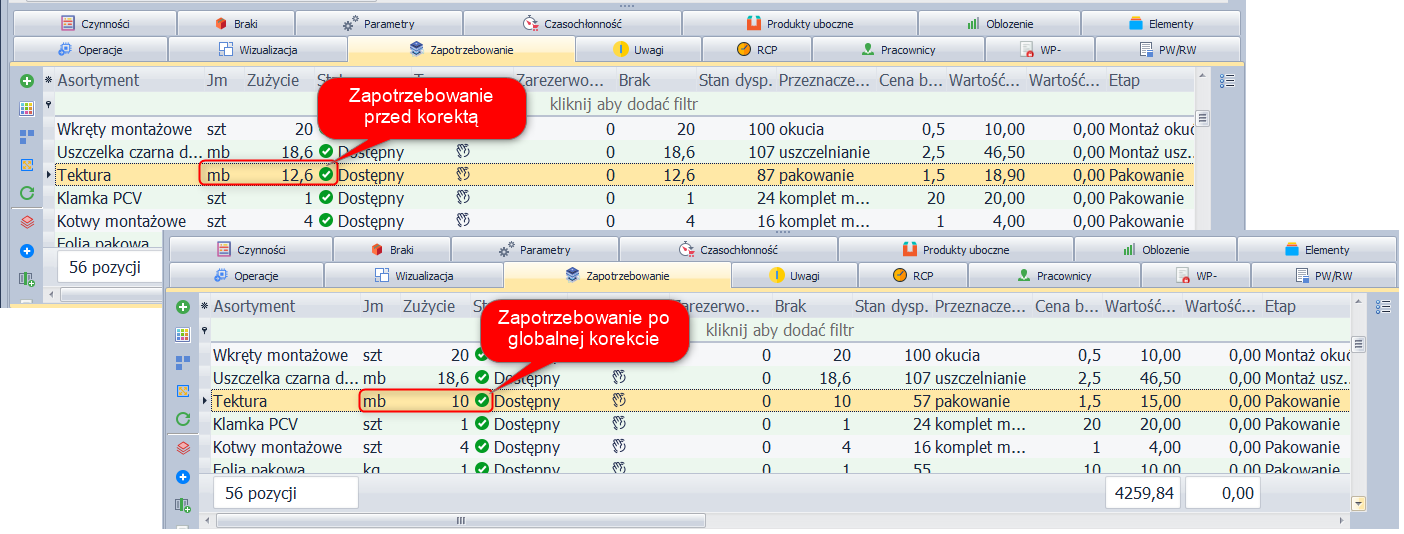The image size is (1404, 534).
Task: Click green status check for Uszczelka in upper panel
Action: point(326,152)
